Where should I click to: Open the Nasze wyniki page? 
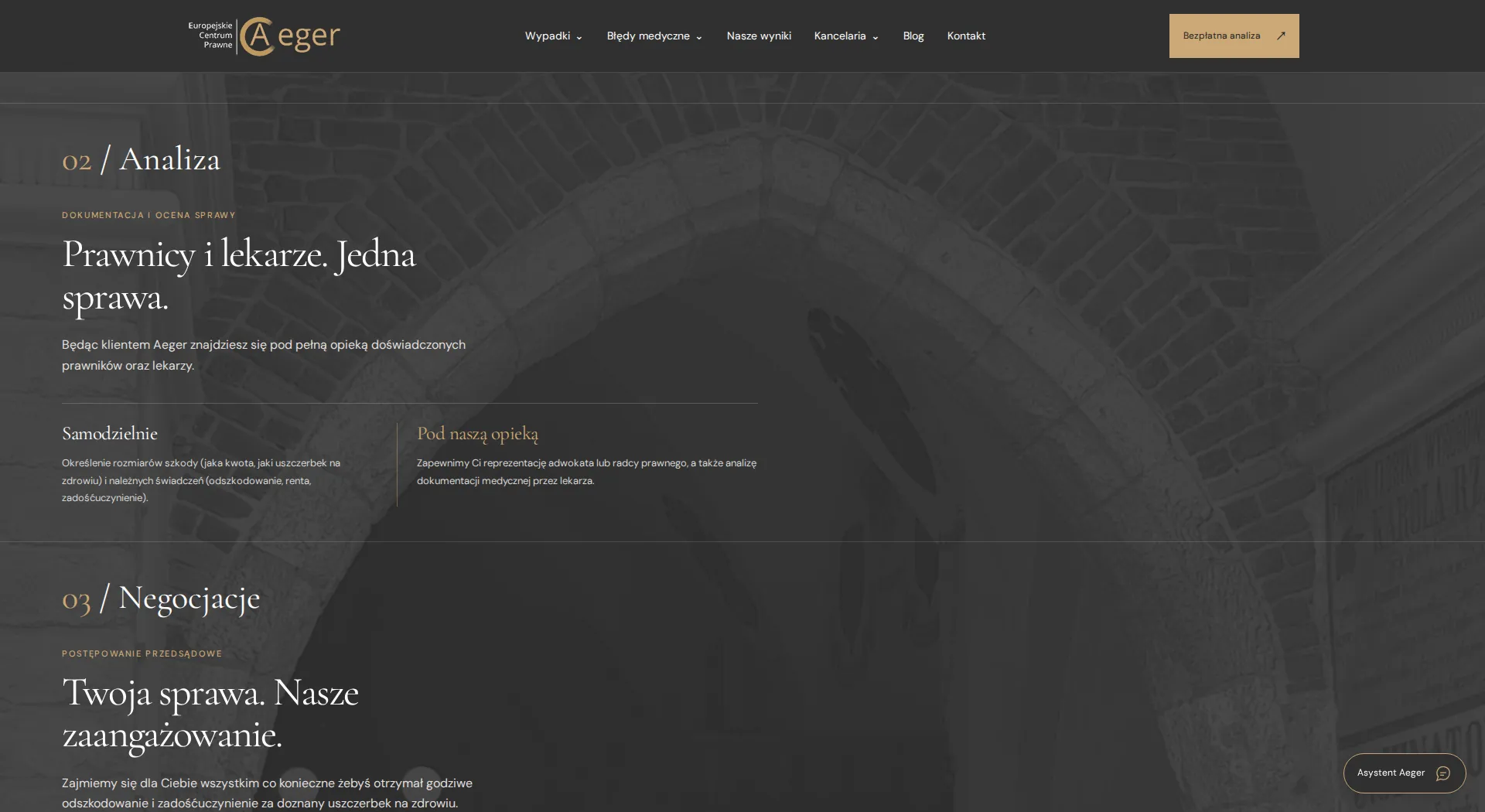point(759,36)
